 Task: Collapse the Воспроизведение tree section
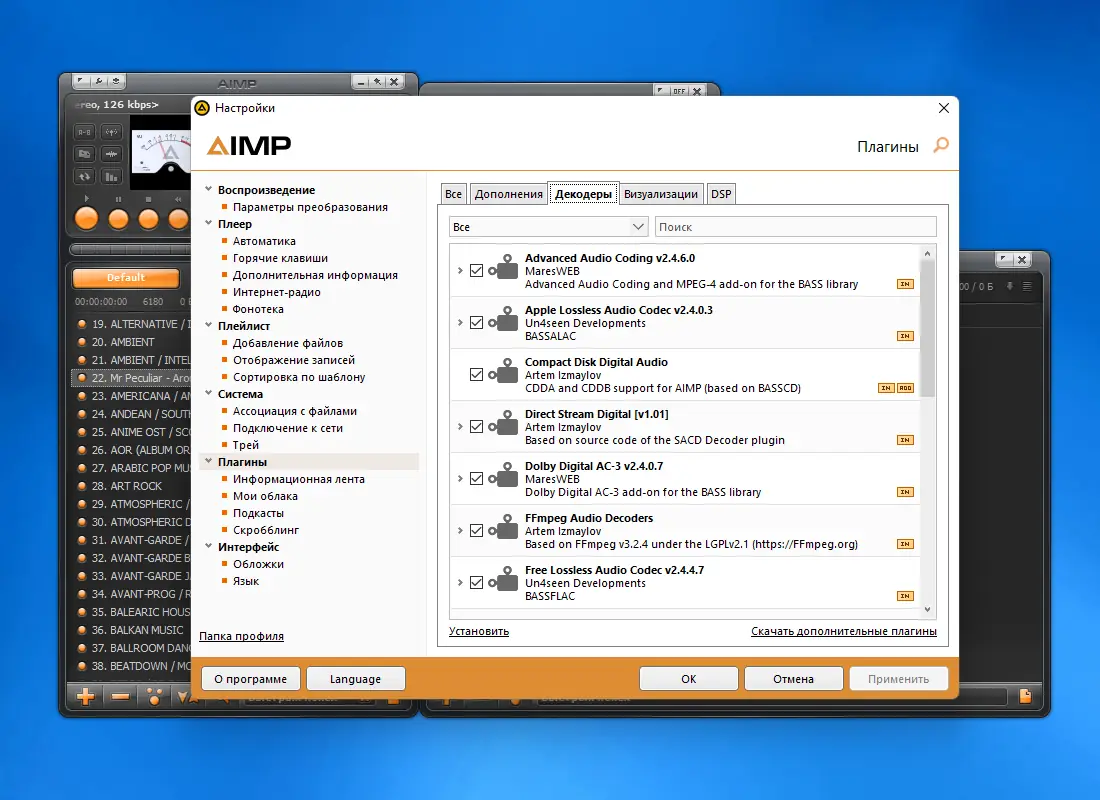208,189
